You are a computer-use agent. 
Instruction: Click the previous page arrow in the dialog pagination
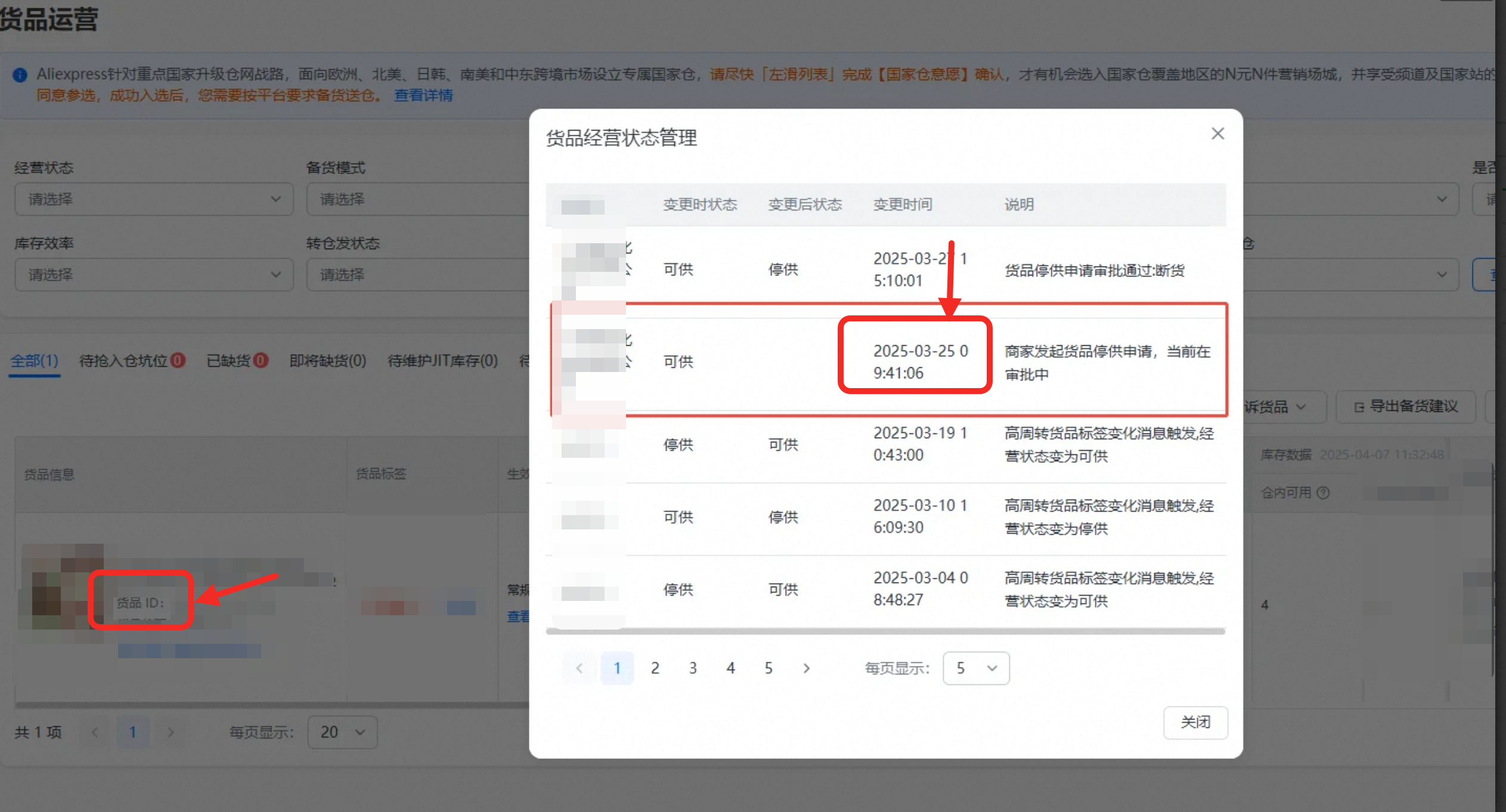tap(579, 668)
